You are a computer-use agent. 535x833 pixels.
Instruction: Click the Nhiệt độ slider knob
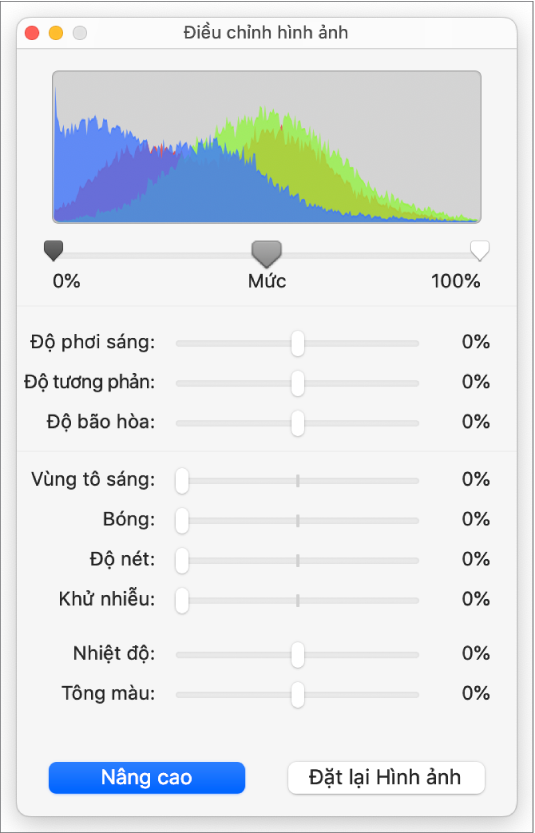(x=298, y=654)
